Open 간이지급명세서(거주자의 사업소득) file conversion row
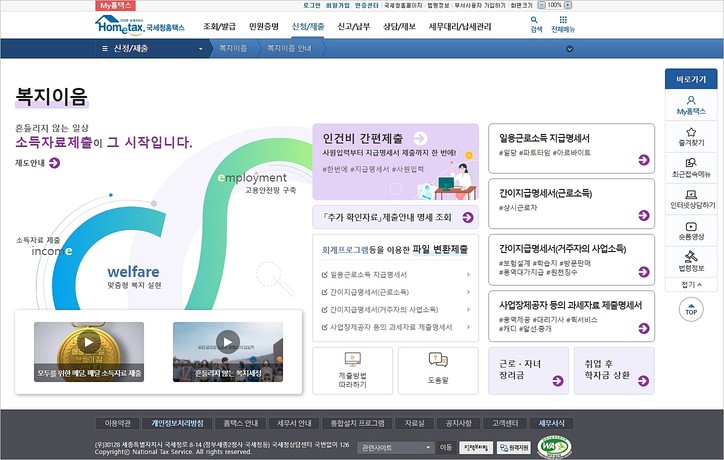 (x=396, y=309)
